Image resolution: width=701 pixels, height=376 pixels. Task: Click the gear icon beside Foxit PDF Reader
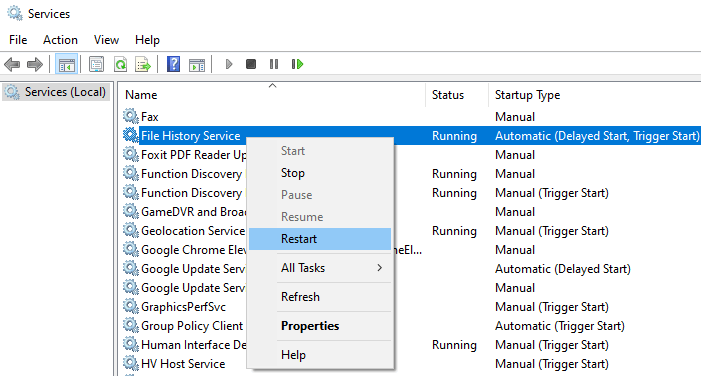pyautogui.click(x=131, y=154)
